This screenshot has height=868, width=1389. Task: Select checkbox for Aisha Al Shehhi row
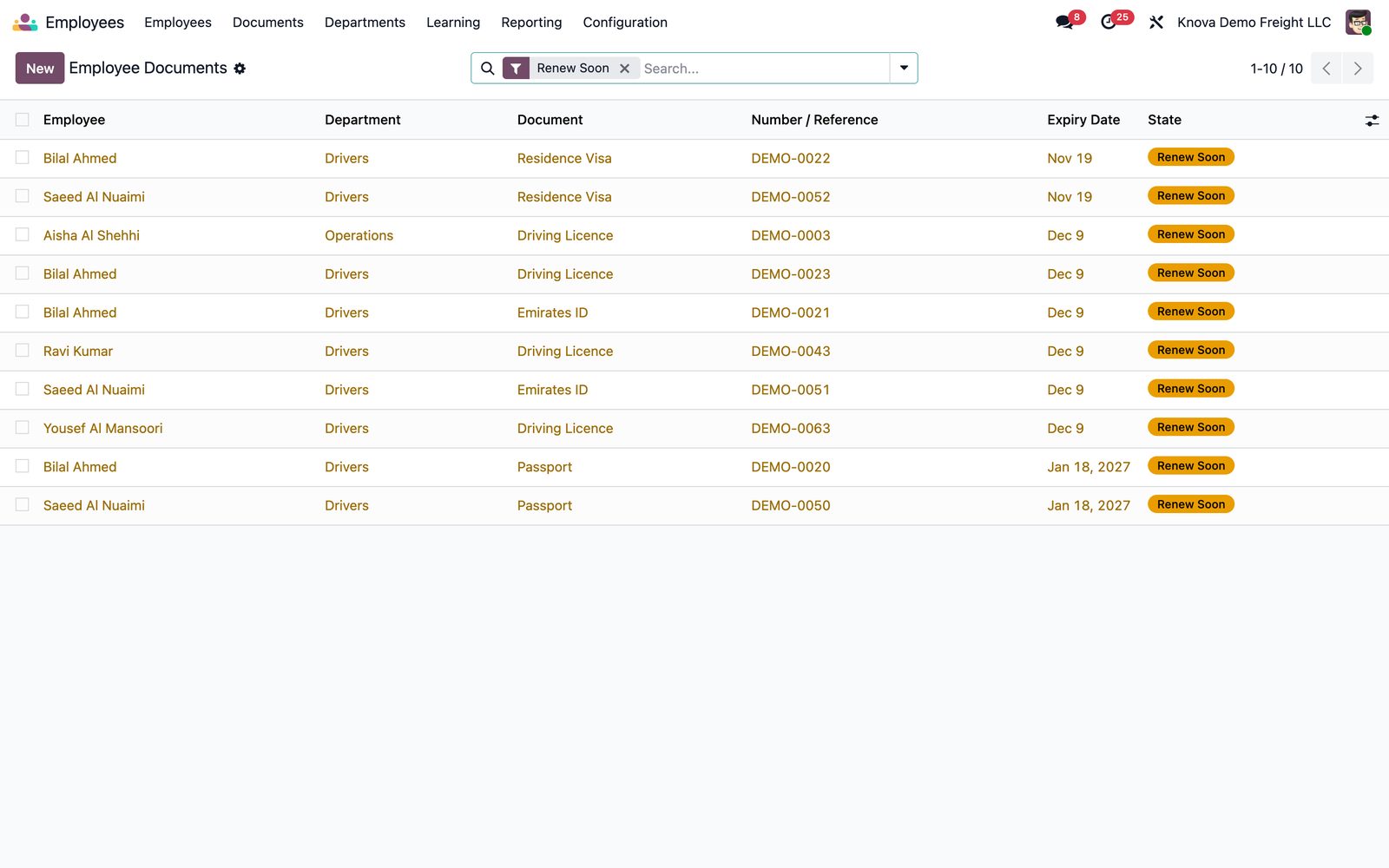point(23,235)
